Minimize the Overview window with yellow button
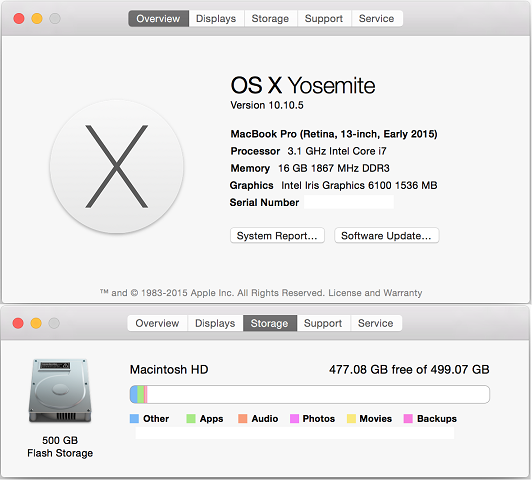Image resolution: width=532 pixels, height=480 pixels. click(37, 18)
